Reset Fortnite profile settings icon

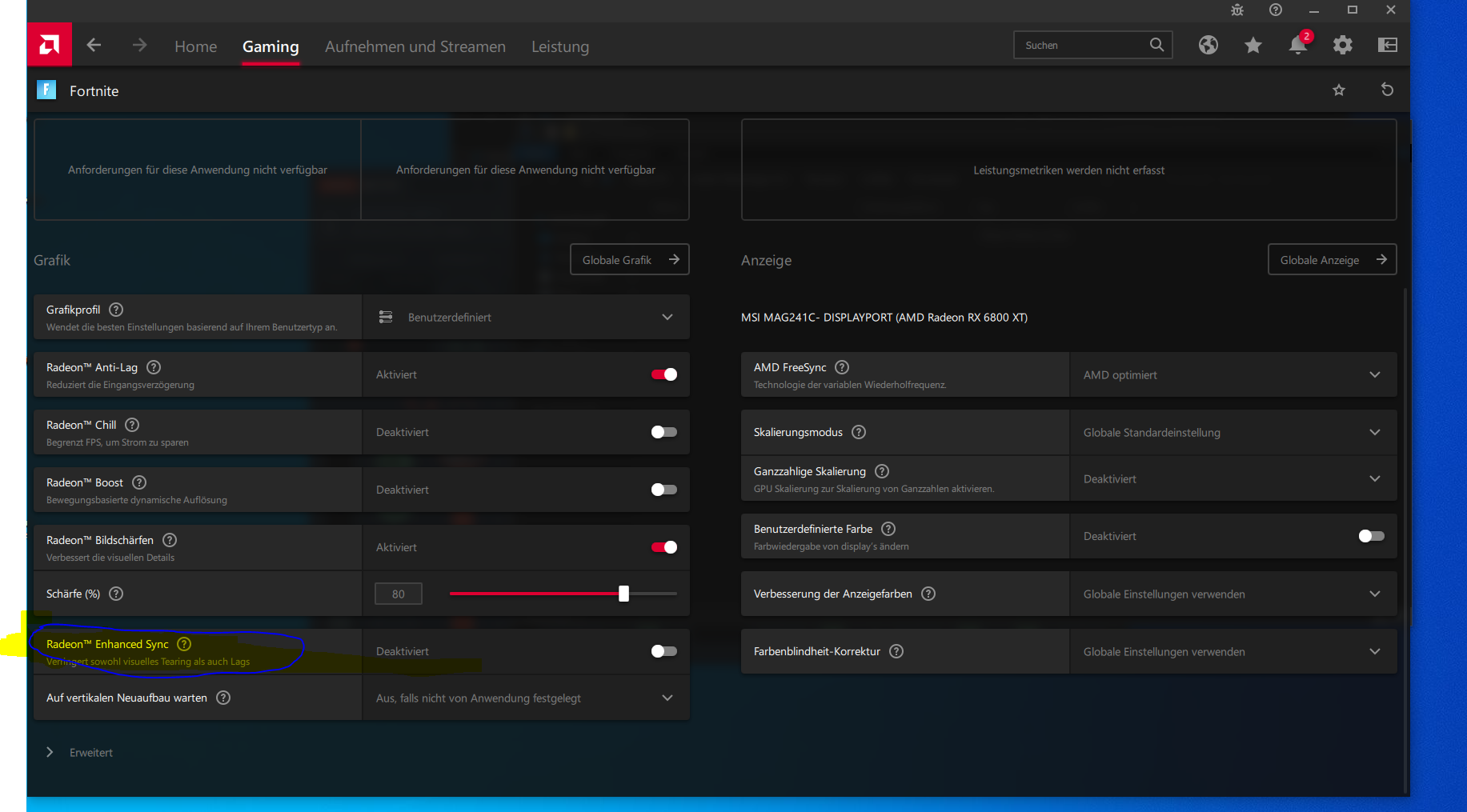click(x=1387, y=90)
